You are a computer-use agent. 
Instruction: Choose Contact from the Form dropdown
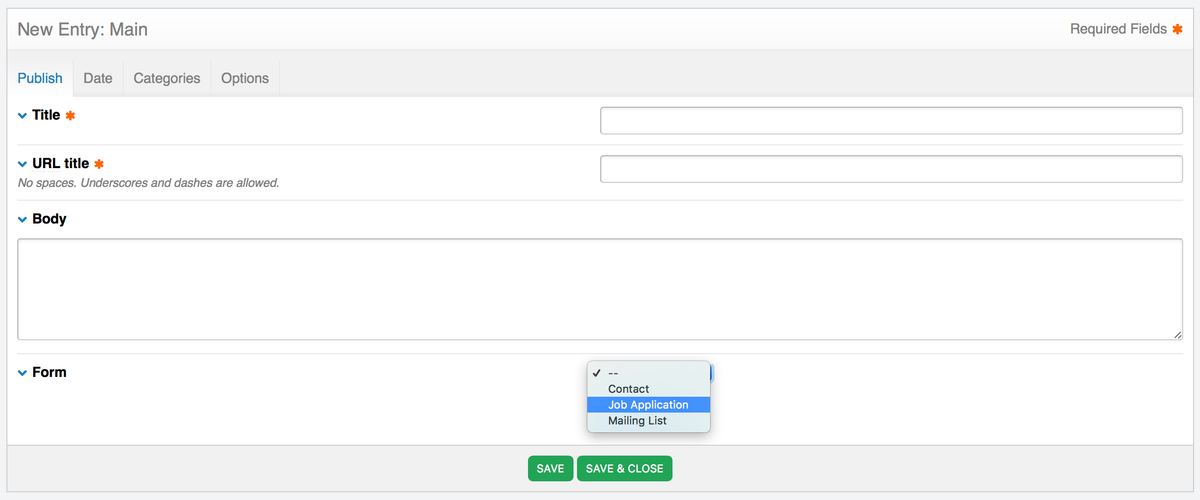649,389
